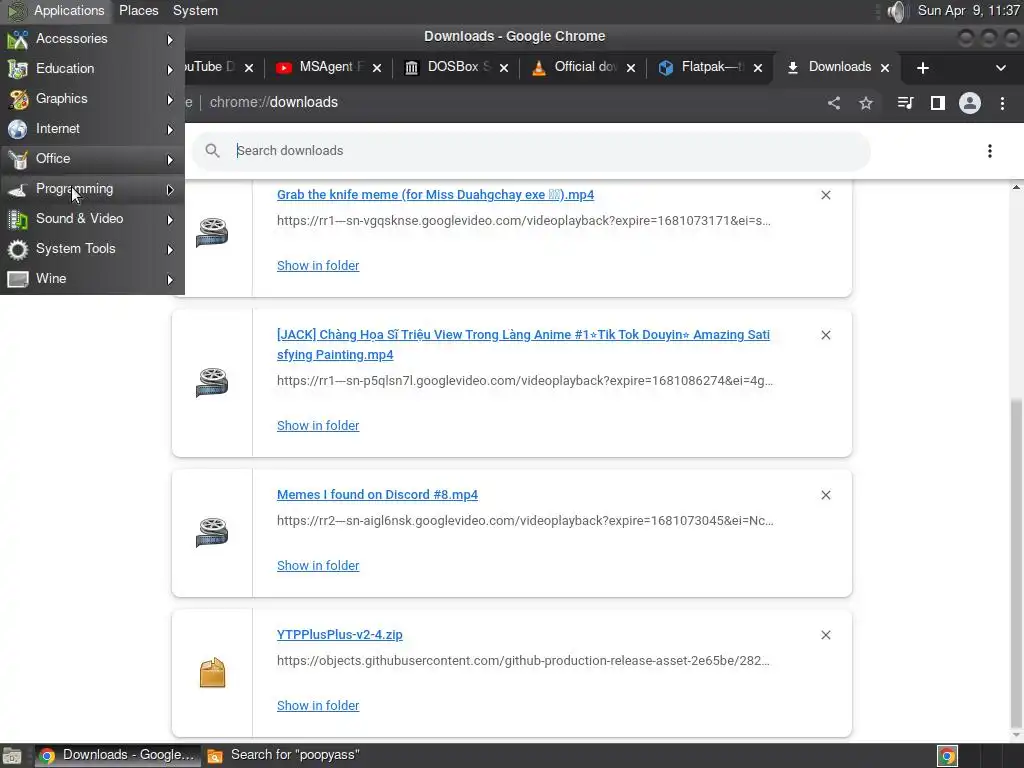Open the Chrome profile avatar
The image size is (1024, 768).
pyautogui.click(x=970, y=103)
